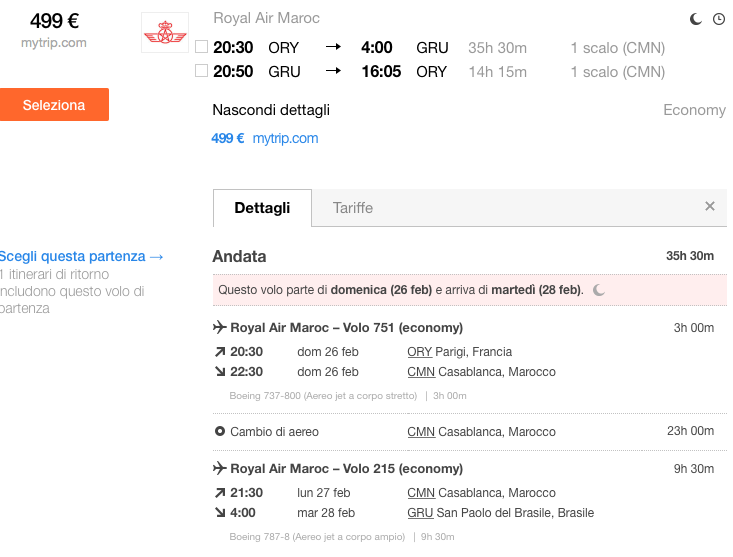Click the long duration clock icon

pyautogui.click(x=719, y=19)
